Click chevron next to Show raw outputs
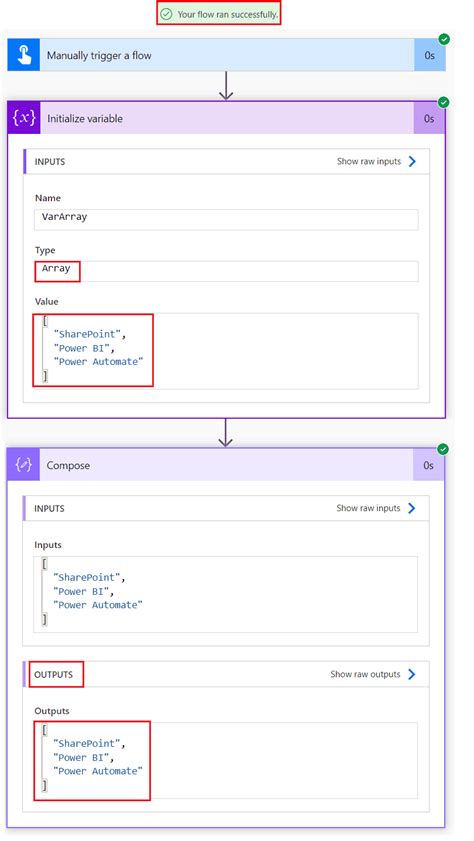Image resolution: width=474 pixels, height=841 pixels. [412, 674]
